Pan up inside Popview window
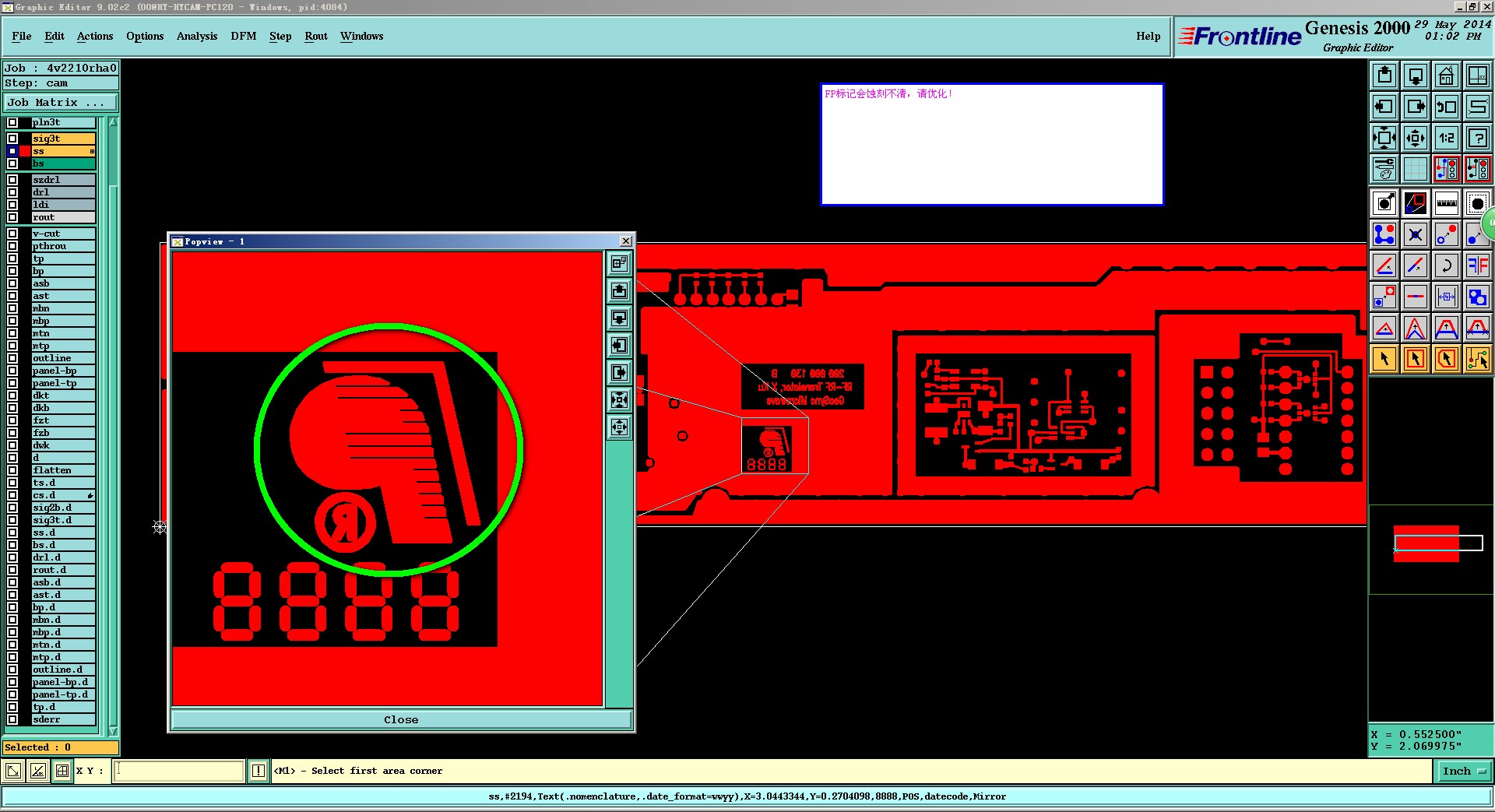Image resolution: width=1495 pixels, height=812 pixels. point(619,291)
